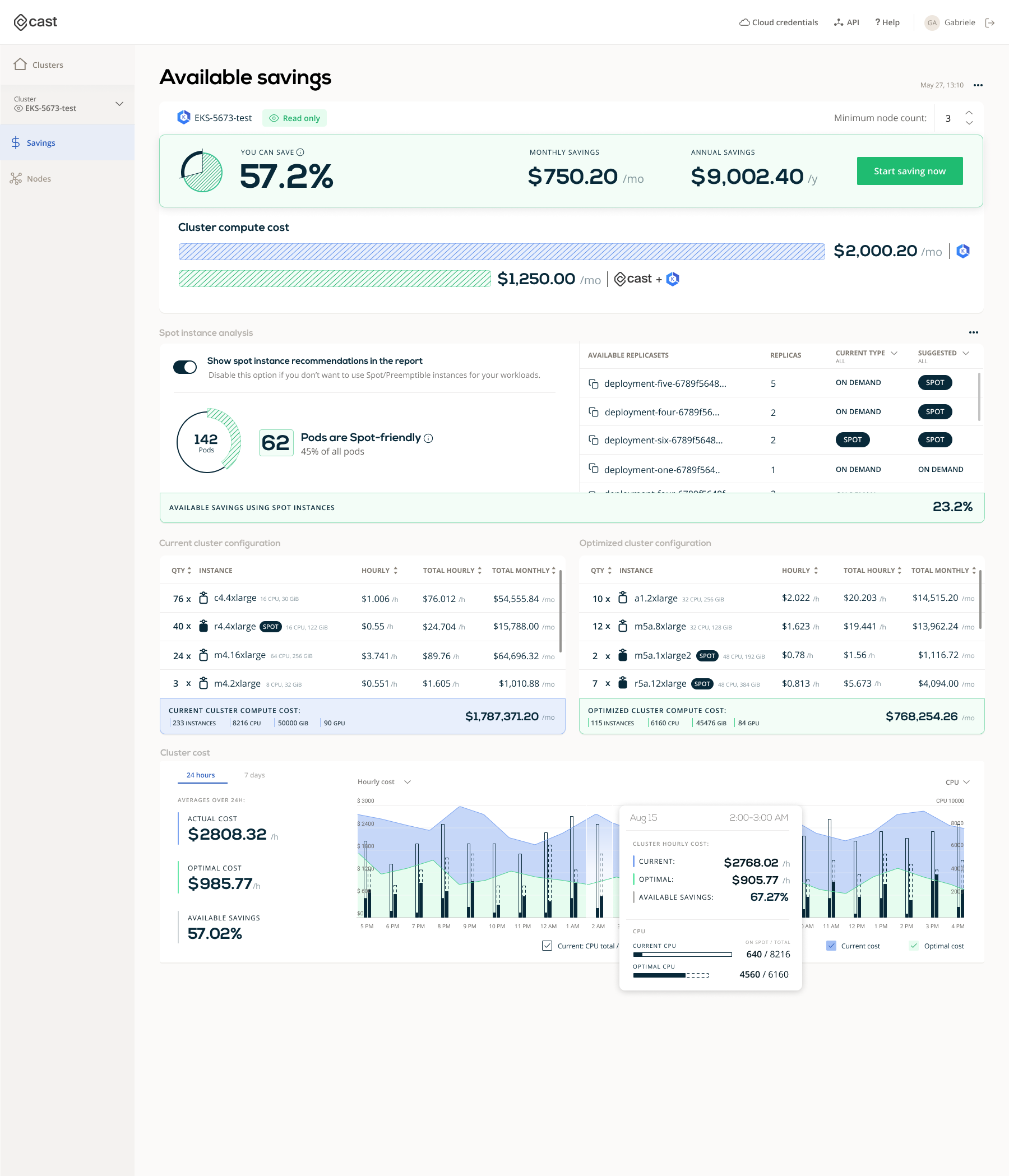
Task: Toggle Optimal cost legend checkbox
Action: point(914,946)
